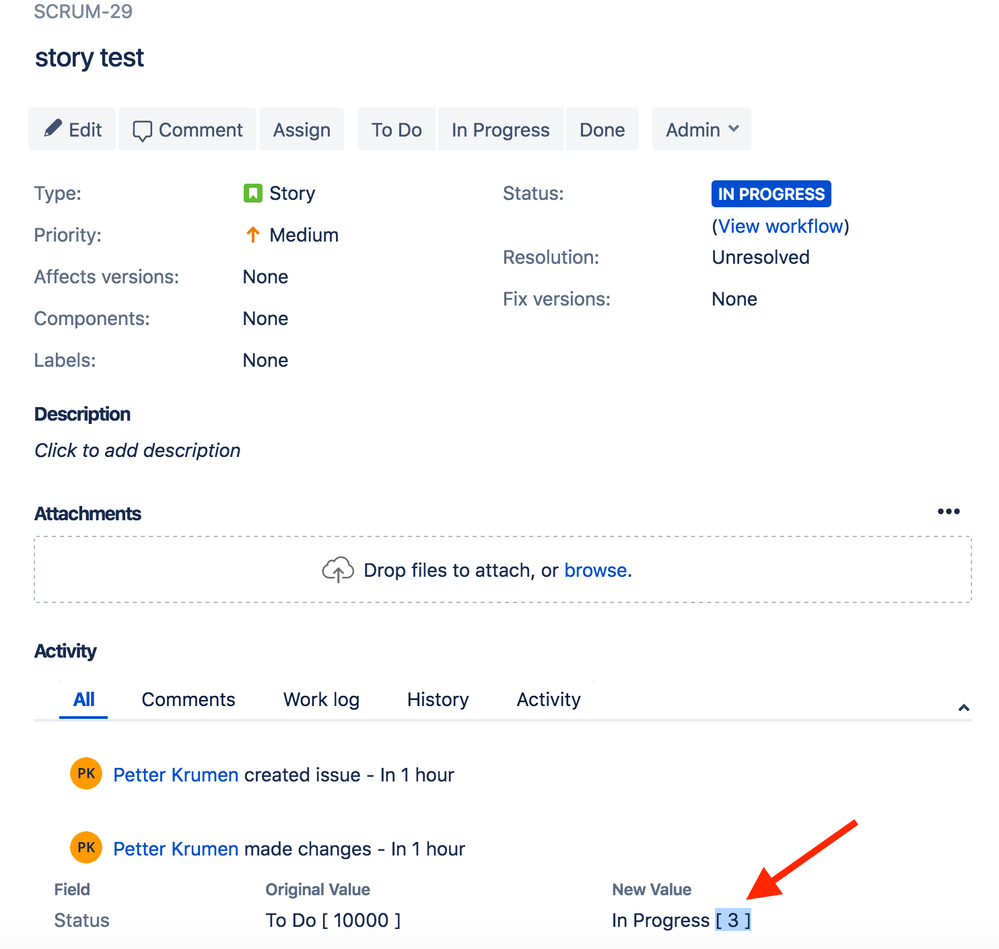Click the IN PROGRESS status lozenge
The width and height of the screenshot is (999, 949).
tap(771, 193)
